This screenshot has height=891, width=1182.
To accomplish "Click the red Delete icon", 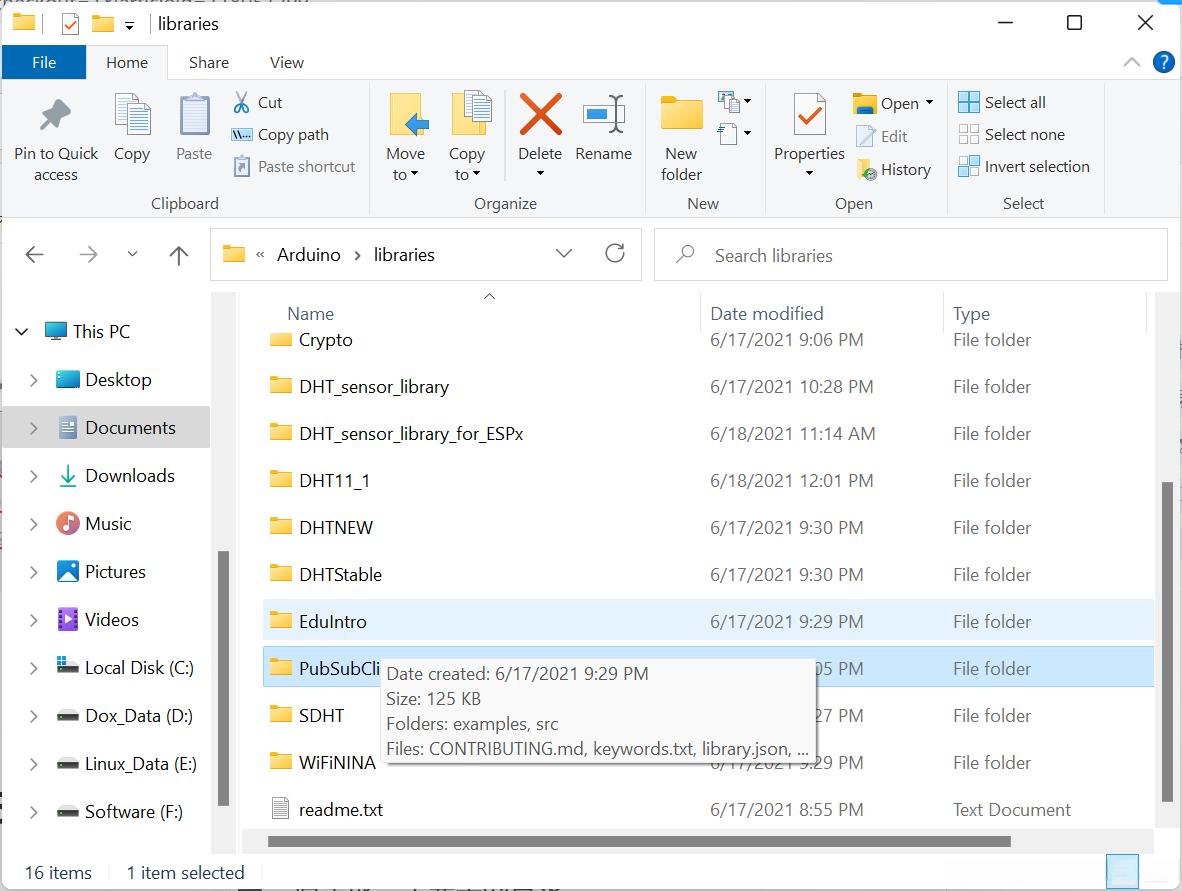I will tap(540, 115).
